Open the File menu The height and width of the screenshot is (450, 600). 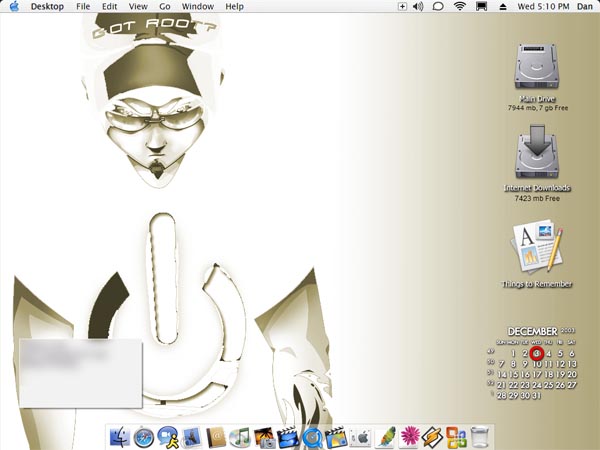pyautogui.click(x=83, y=7)
